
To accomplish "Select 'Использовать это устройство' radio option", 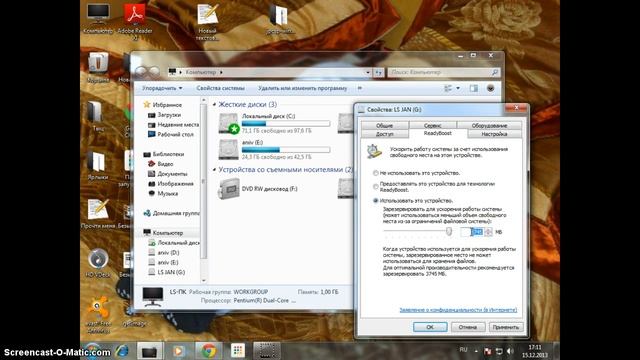I will [375, 200].
